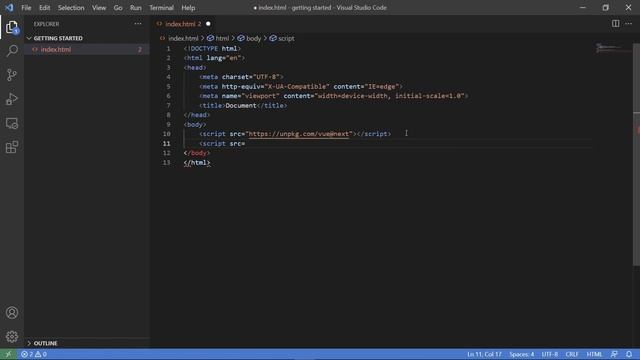
Task: Open the unpkg.com/vue@next link in code
Action: coord(299,134)
